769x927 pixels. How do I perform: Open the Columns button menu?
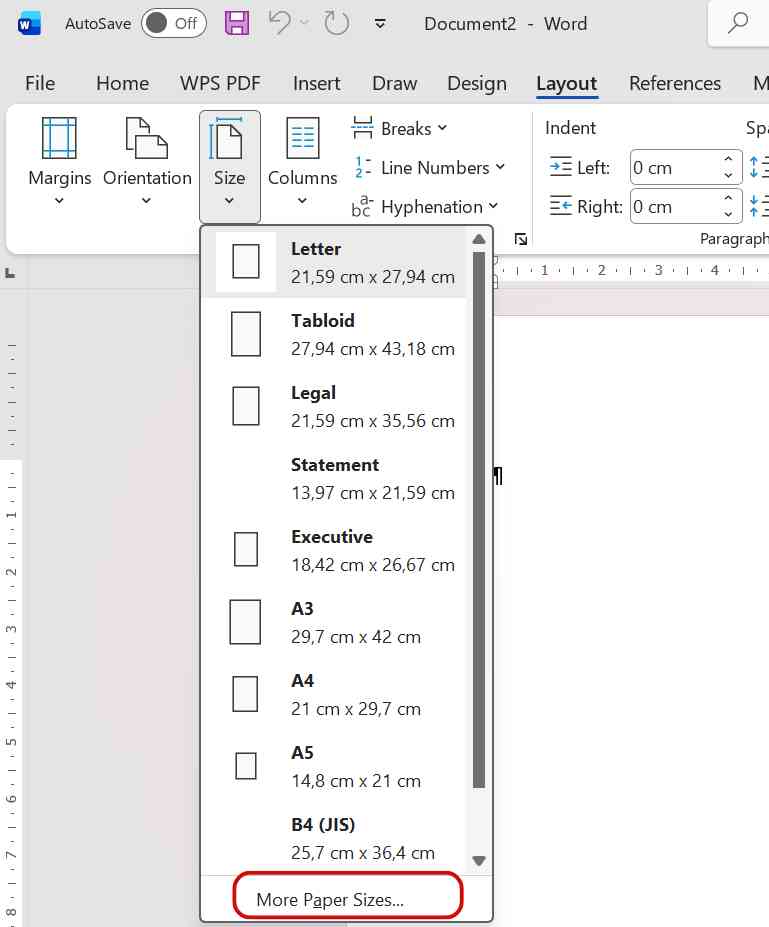(x=302, y=161)
